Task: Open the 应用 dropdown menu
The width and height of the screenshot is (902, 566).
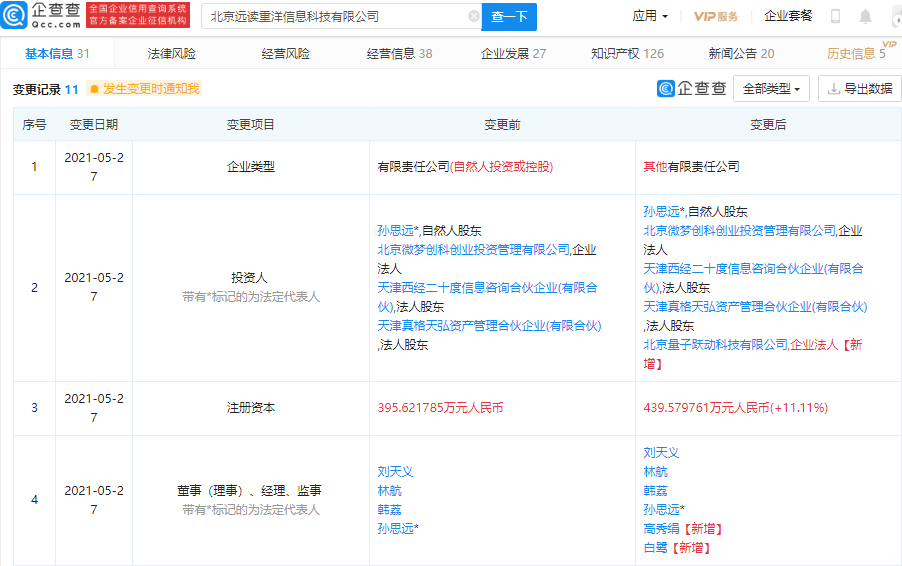Action: tap(650, 16)
